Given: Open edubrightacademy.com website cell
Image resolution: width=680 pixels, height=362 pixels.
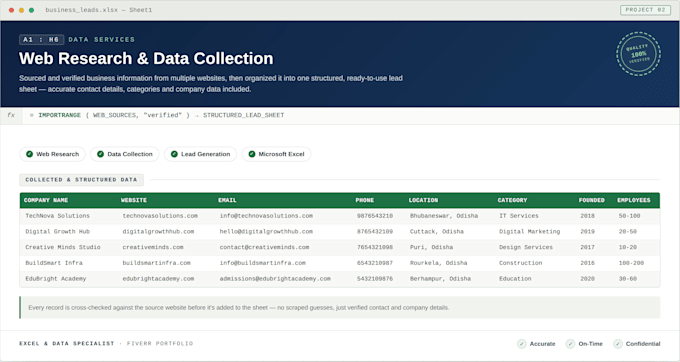Looking at the screenshot, I should pos(158,279).
